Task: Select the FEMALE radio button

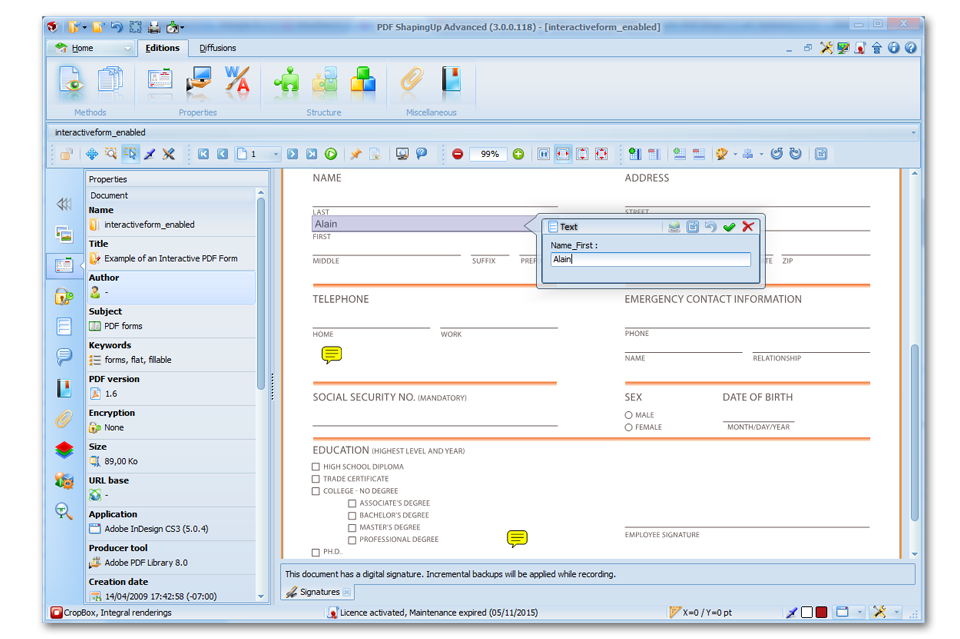Action: pos(628,427)
